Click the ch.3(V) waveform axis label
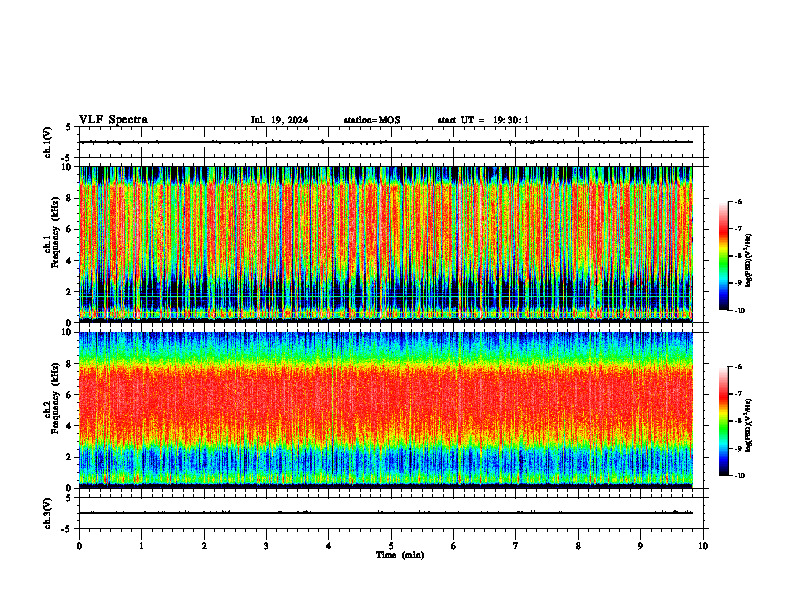Image resolution: width=792 pixels, height=612 pixels. click(48, 513)
